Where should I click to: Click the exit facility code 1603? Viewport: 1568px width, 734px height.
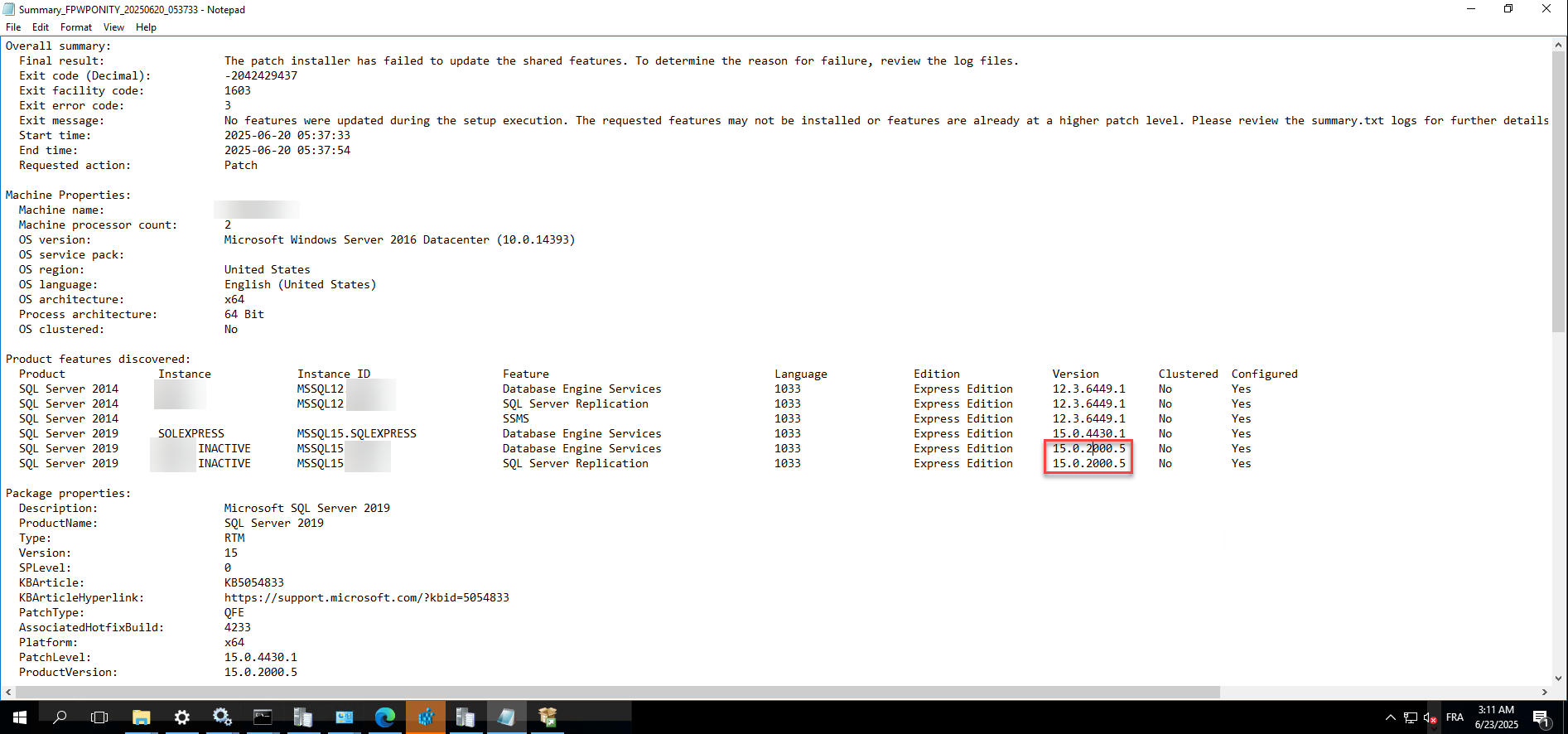coord(238,90)
